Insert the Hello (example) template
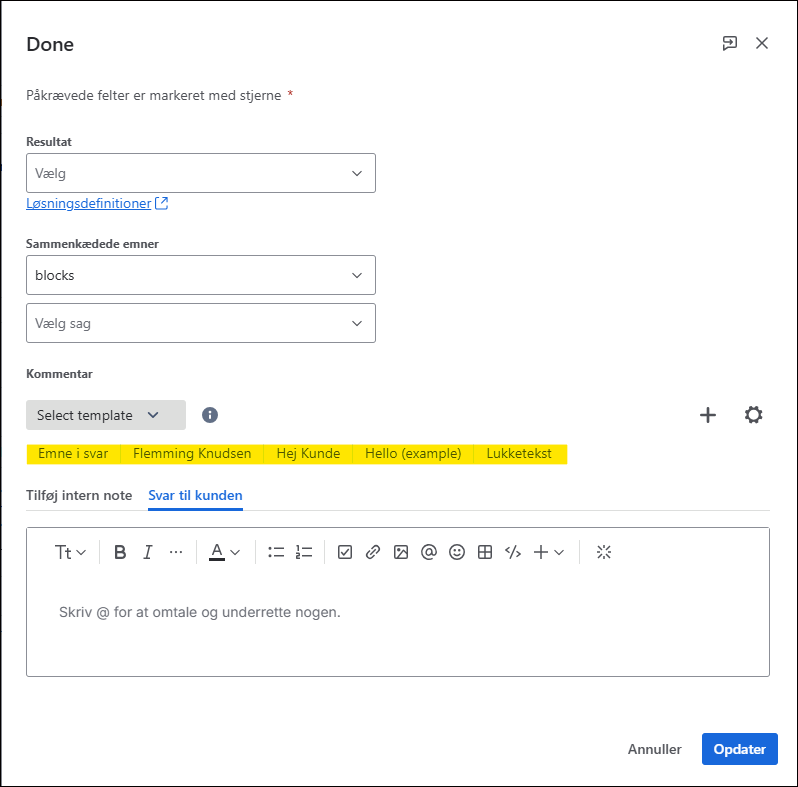Image resolution: width=798 pixels, height=787 pixels. click(413, 454)
